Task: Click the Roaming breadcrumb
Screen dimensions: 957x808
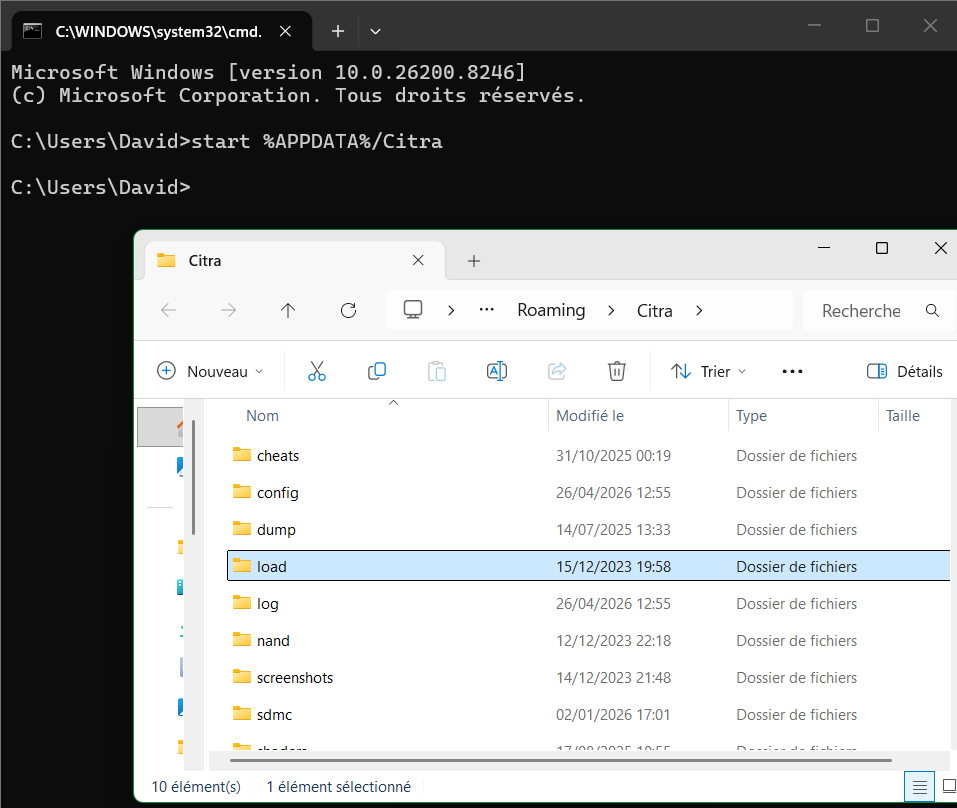Action: pyautogui.click(x=551, y=311)
